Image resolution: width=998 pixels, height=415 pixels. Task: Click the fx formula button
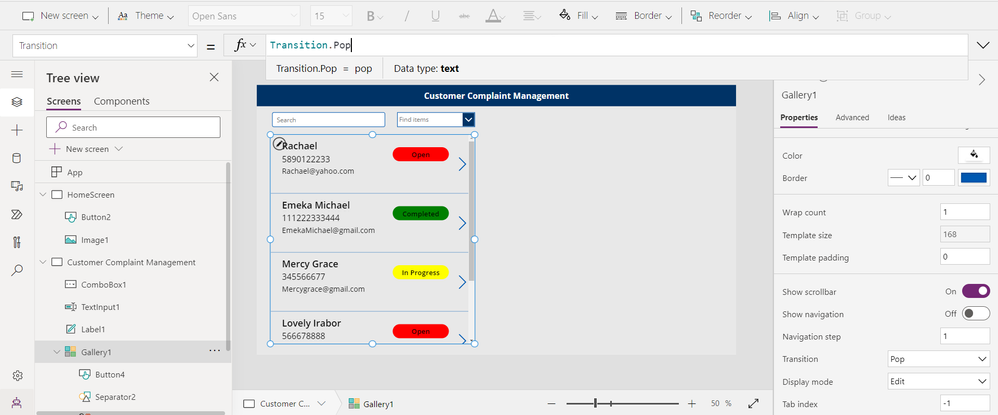[x=245, y=45]
